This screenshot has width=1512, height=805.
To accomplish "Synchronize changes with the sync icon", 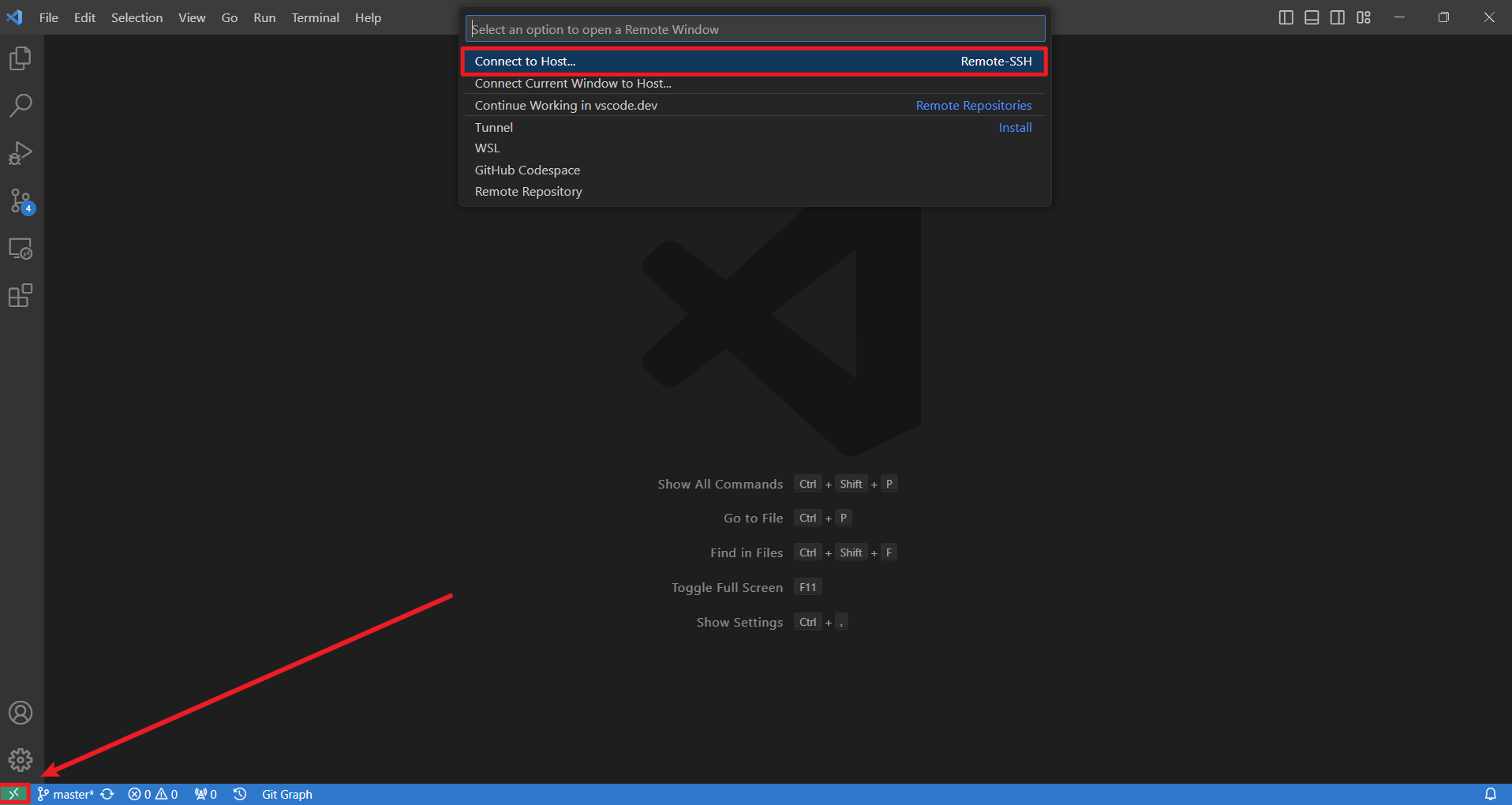I will [107, 794].
